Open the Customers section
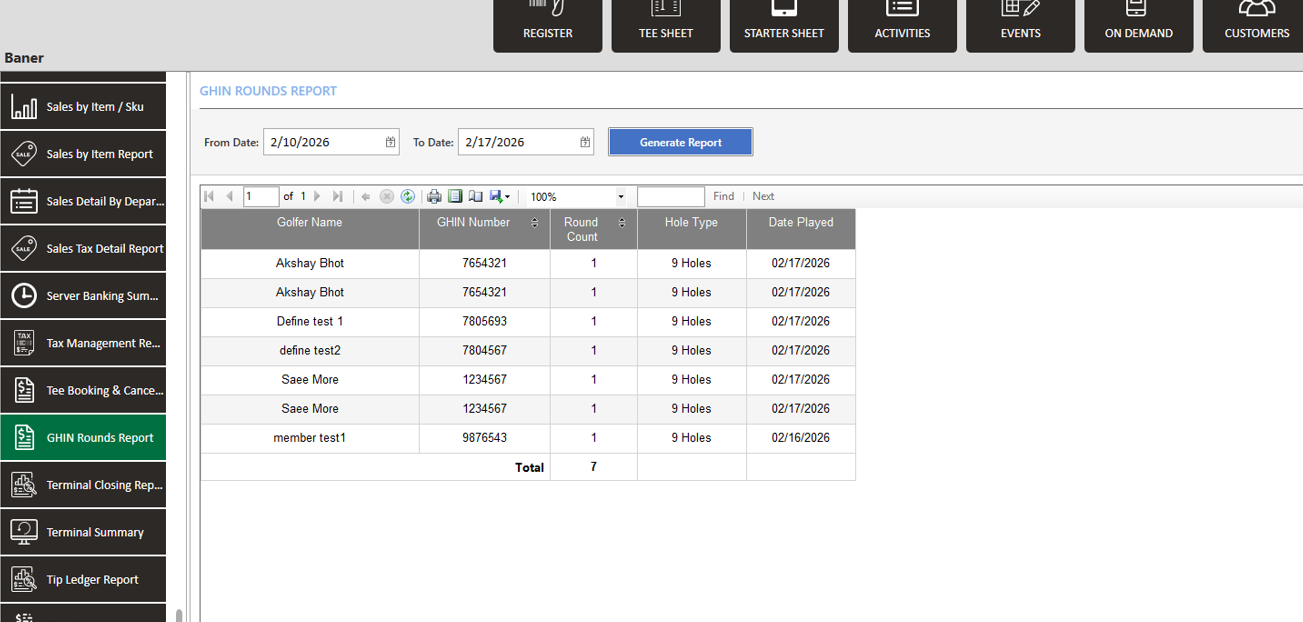Viewport: 1303px width, 622px height. tap(1257, 25)
